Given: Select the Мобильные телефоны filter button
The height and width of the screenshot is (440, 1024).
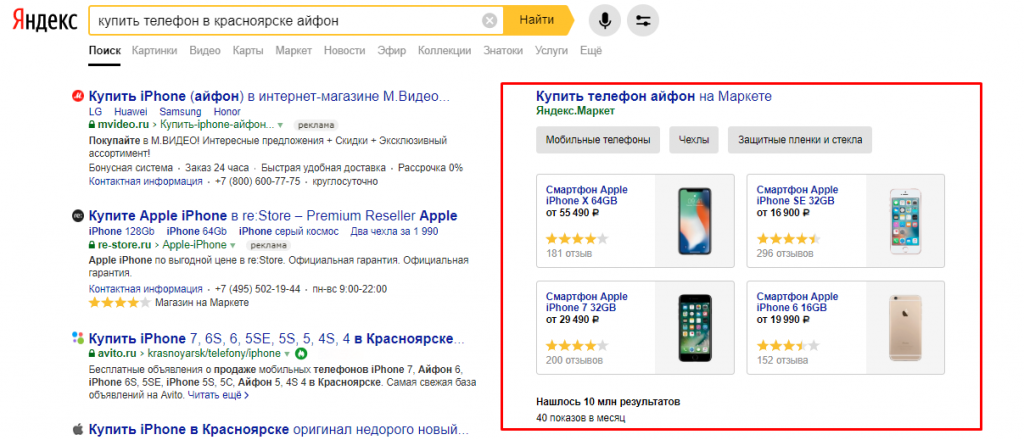Looking at the screenshot, I should (x=598, y=140).
